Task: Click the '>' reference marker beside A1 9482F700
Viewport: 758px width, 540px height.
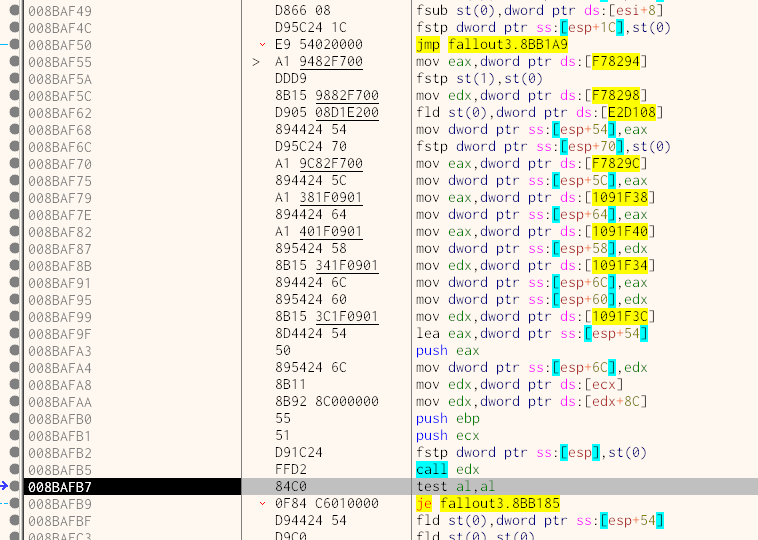Action: pyautogui.click(x=256, y=62)
